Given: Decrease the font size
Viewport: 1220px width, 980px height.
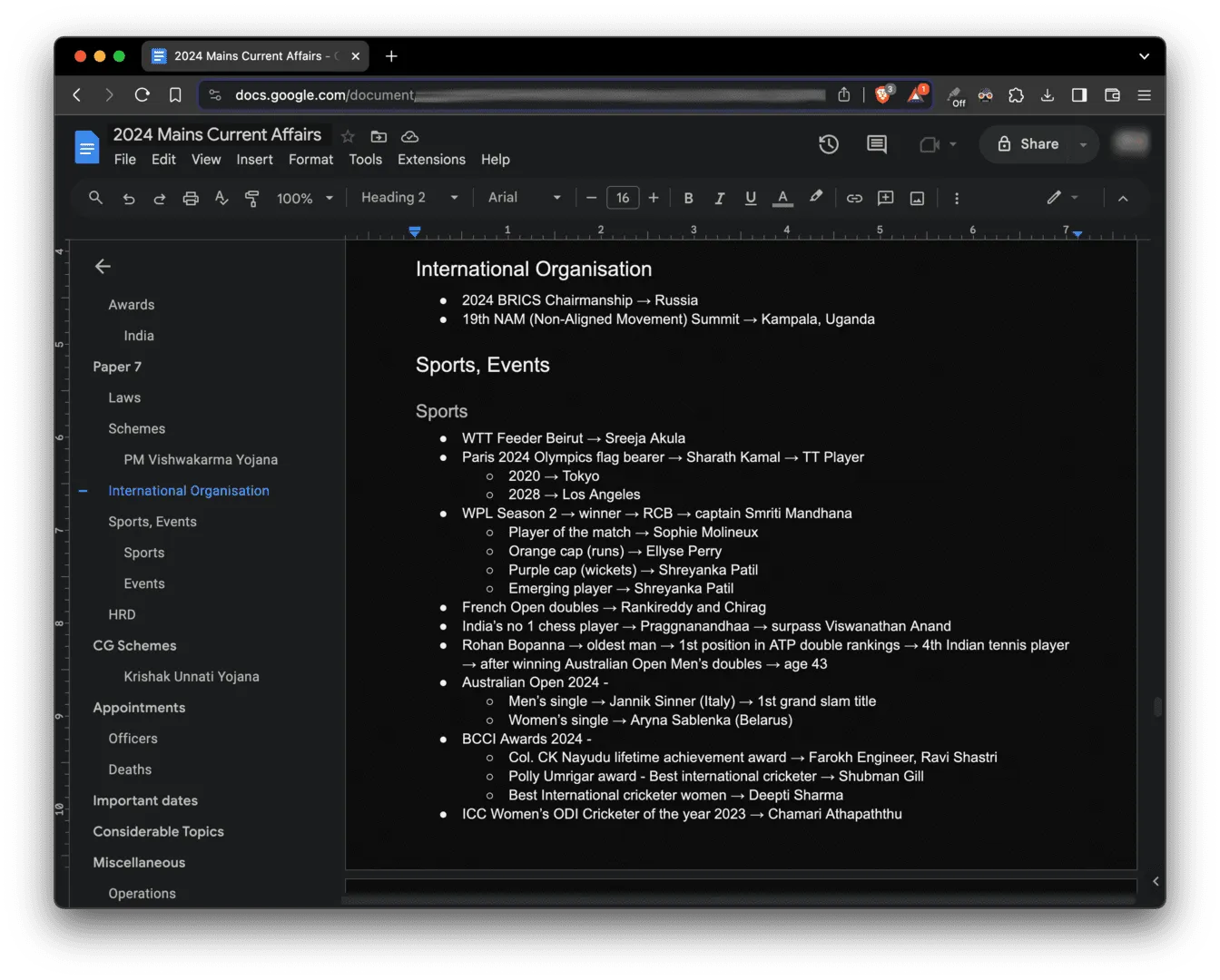Looking at the screenshot, I should [592, 198].
